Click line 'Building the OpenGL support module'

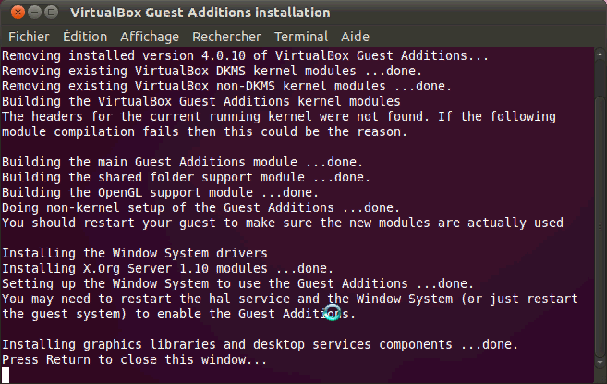click(160, 192)
